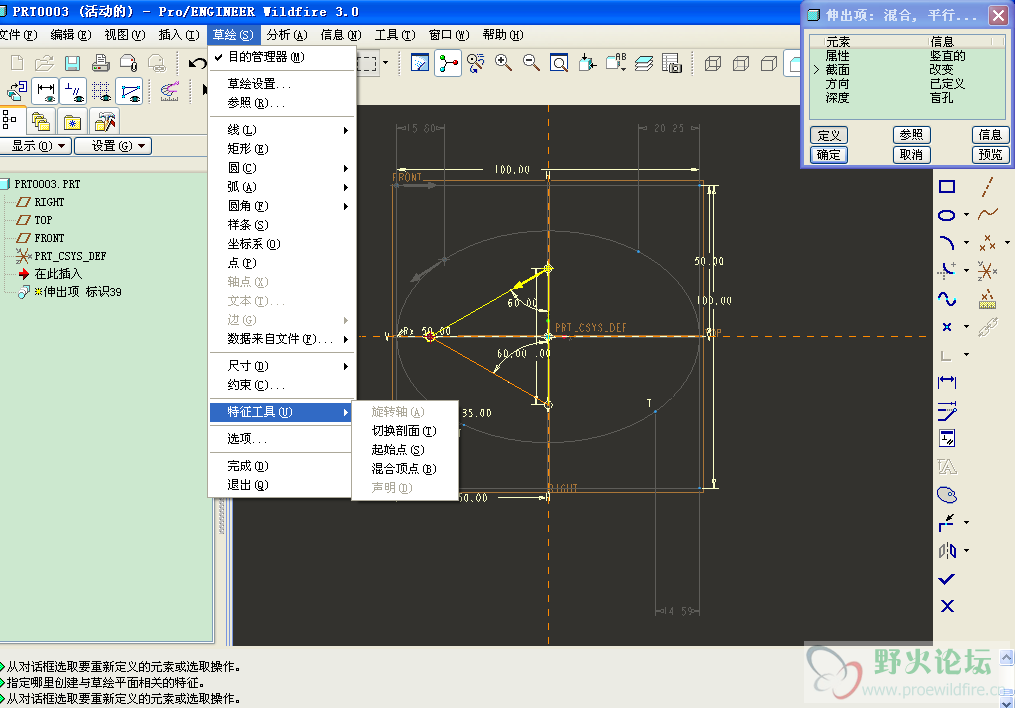
Task: Click the 信息 button in dialog
Action: coord(990,135)
